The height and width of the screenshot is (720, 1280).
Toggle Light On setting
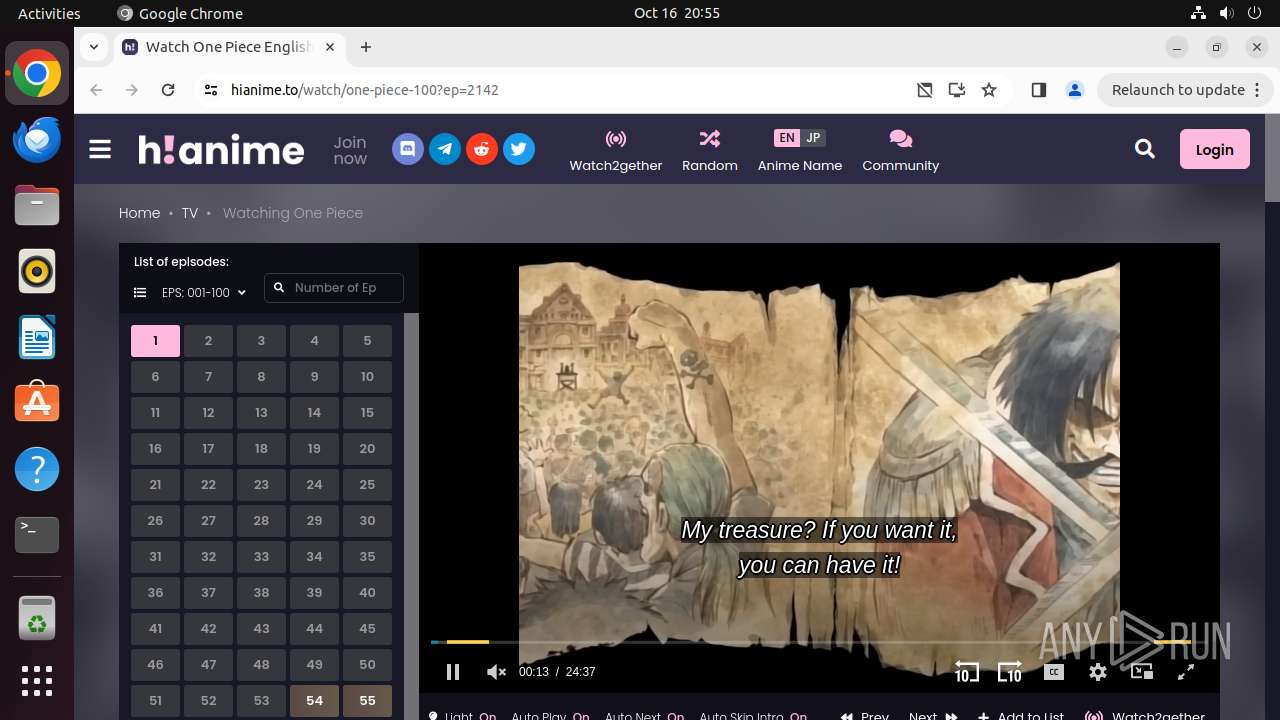463,715
